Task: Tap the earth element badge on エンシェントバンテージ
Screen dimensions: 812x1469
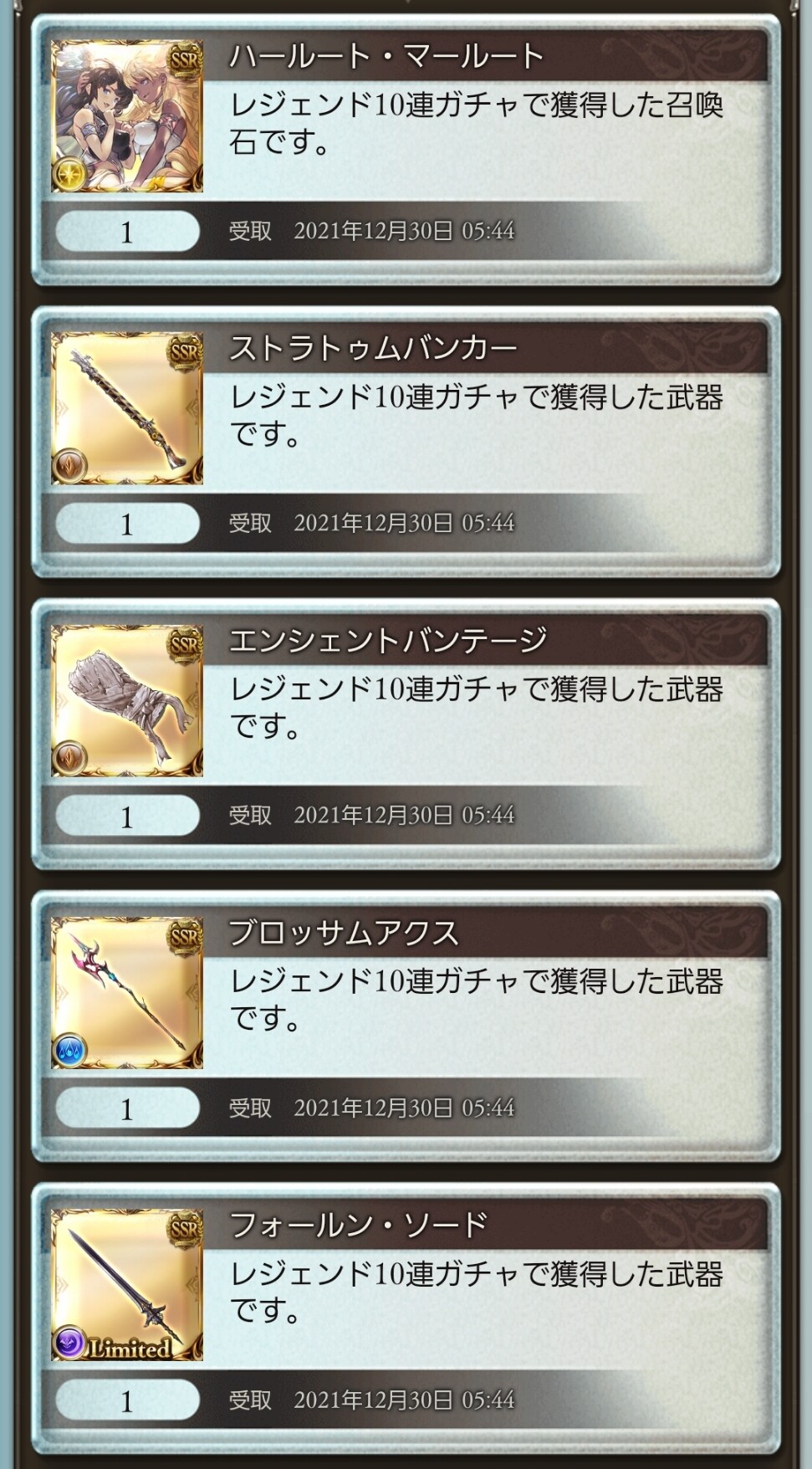Action: coord(70,760)
